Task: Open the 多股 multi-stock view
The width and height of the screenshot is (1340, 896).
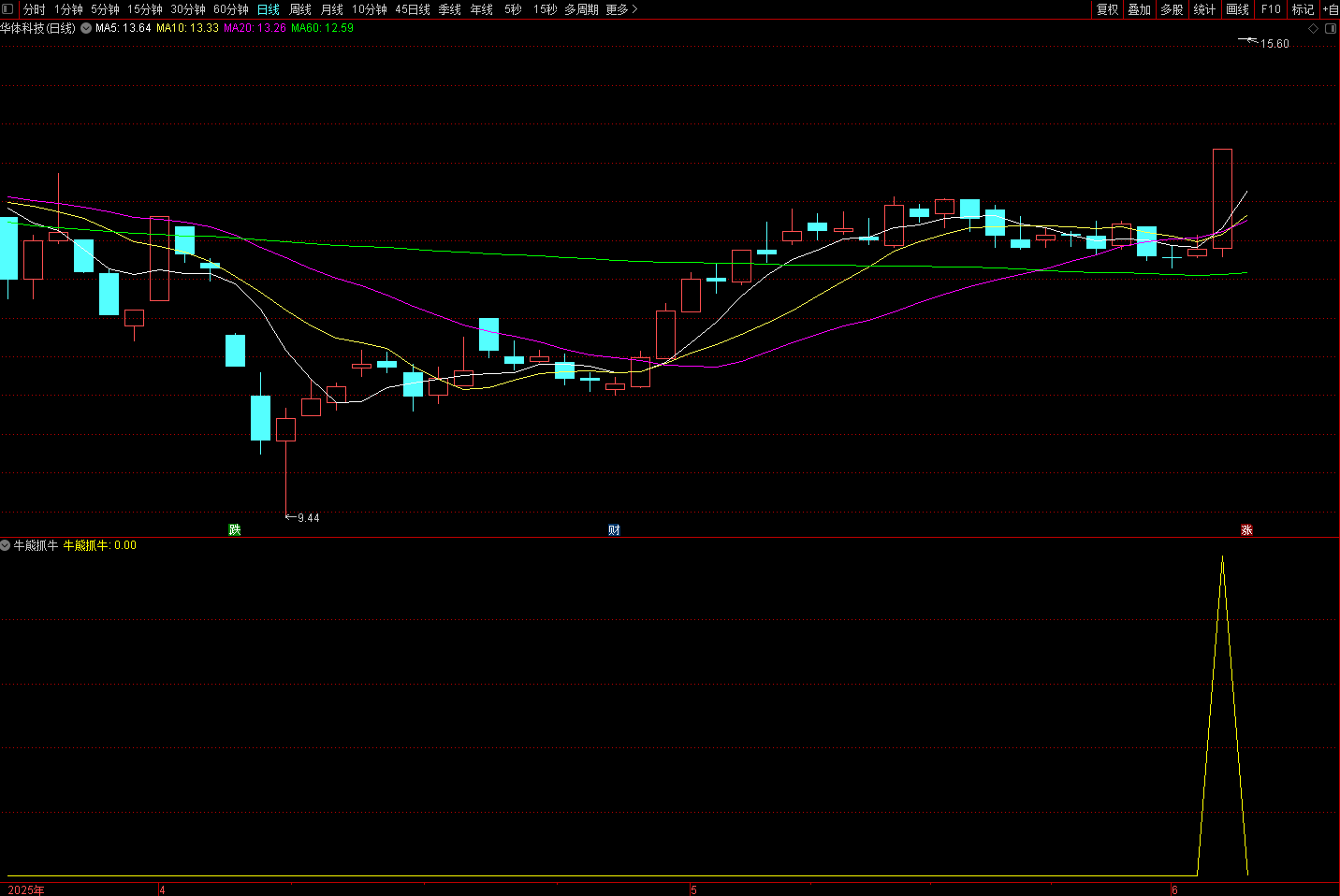Action: click(1172, 9)
